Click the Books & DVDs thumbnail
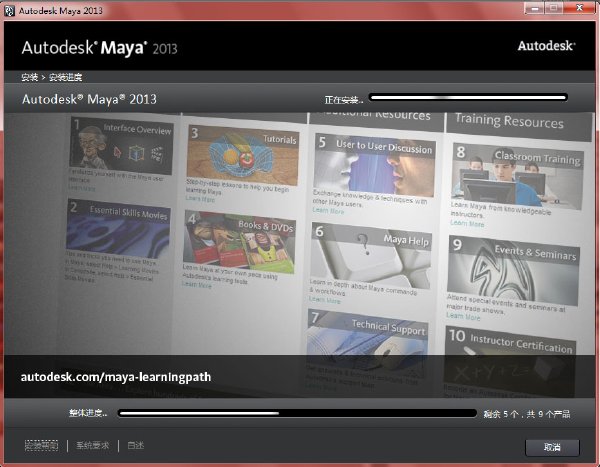This screenshot has width=600, height=467. [240, 242]
